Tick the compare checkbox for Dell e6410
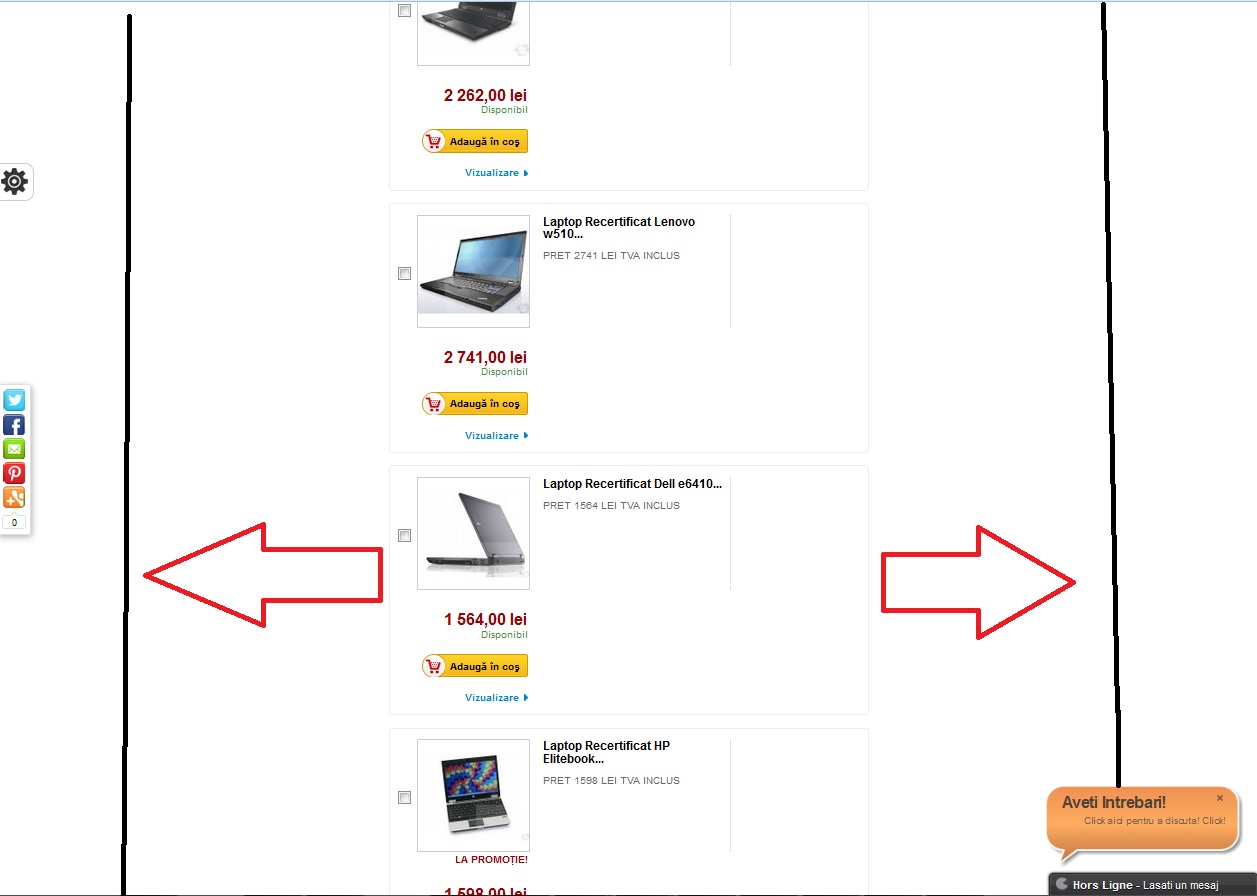The image size is (1257, 896). [x=404, y=536]
